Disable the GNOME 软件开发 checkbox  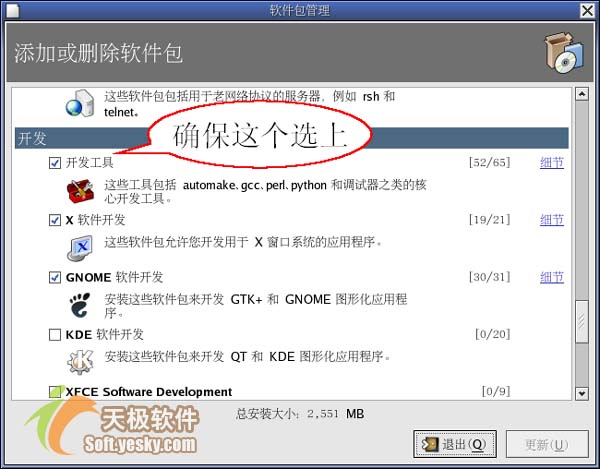(55, 277)
